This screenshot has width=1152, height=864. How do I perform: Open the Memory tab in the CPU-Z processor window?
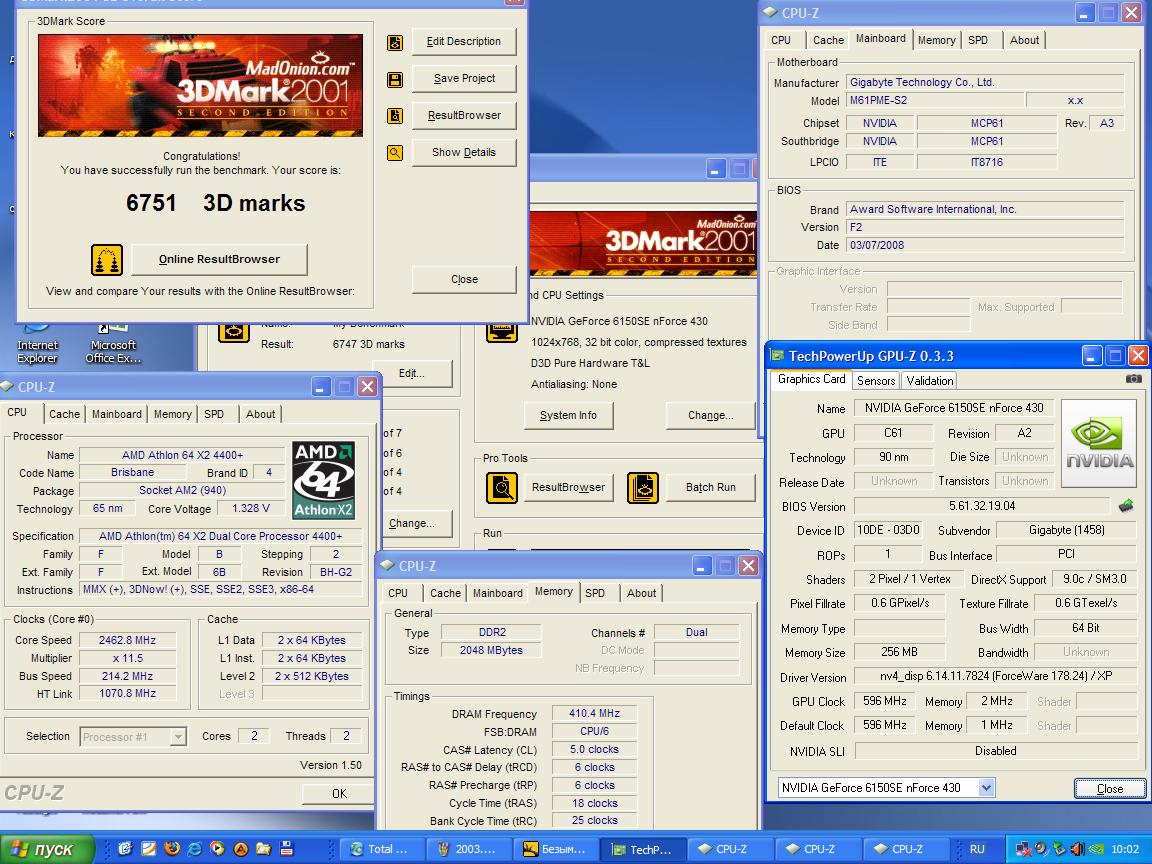173,414
